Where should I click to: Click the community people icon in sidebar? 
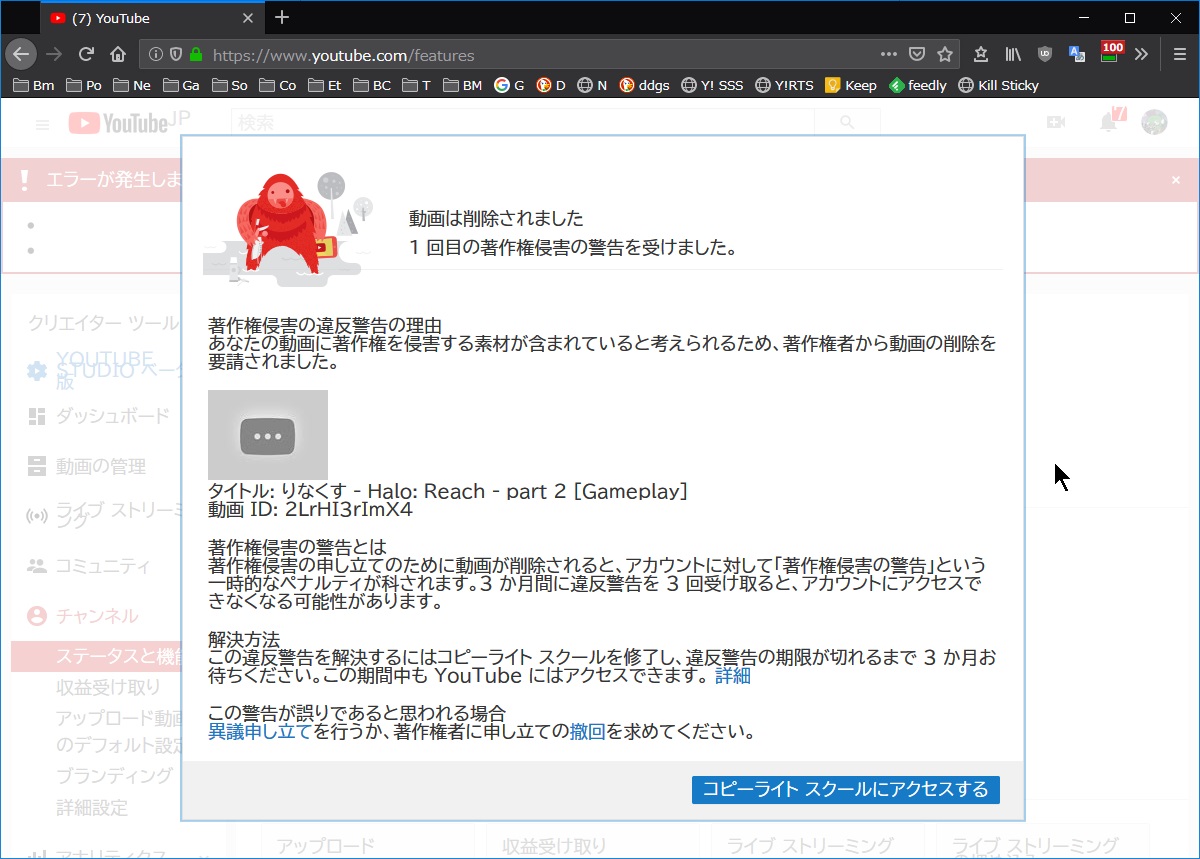coord(37,566)
